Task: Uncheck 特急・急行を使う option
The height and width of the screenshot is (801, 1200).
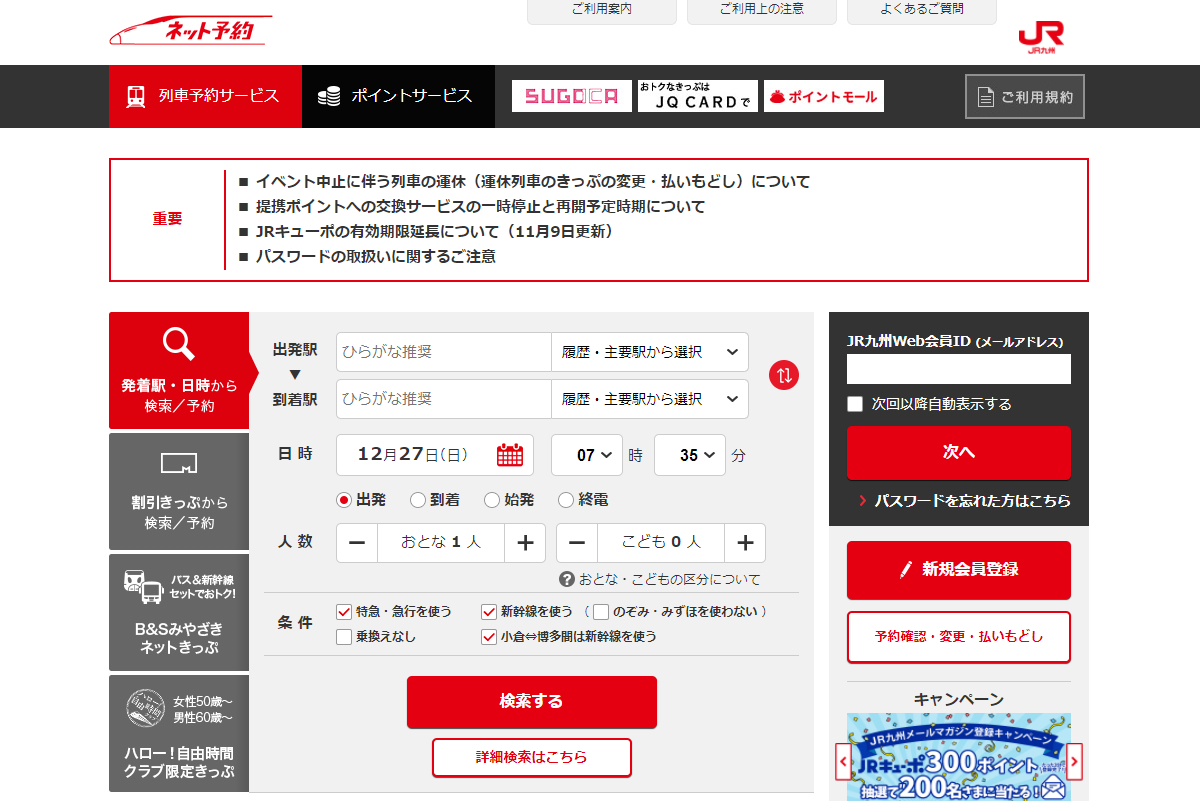Action: click(x=345, y=611)
